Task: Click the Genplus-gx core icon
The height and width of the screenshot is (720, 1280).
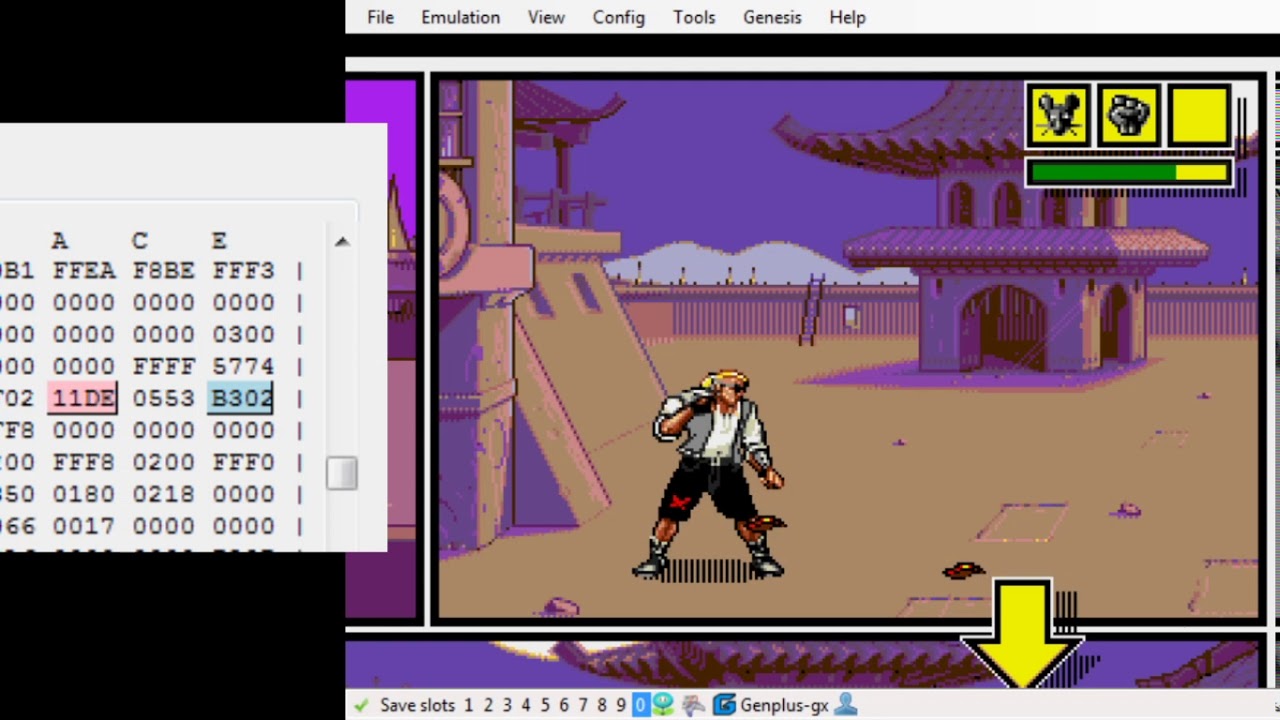Action: coord(724,705)
